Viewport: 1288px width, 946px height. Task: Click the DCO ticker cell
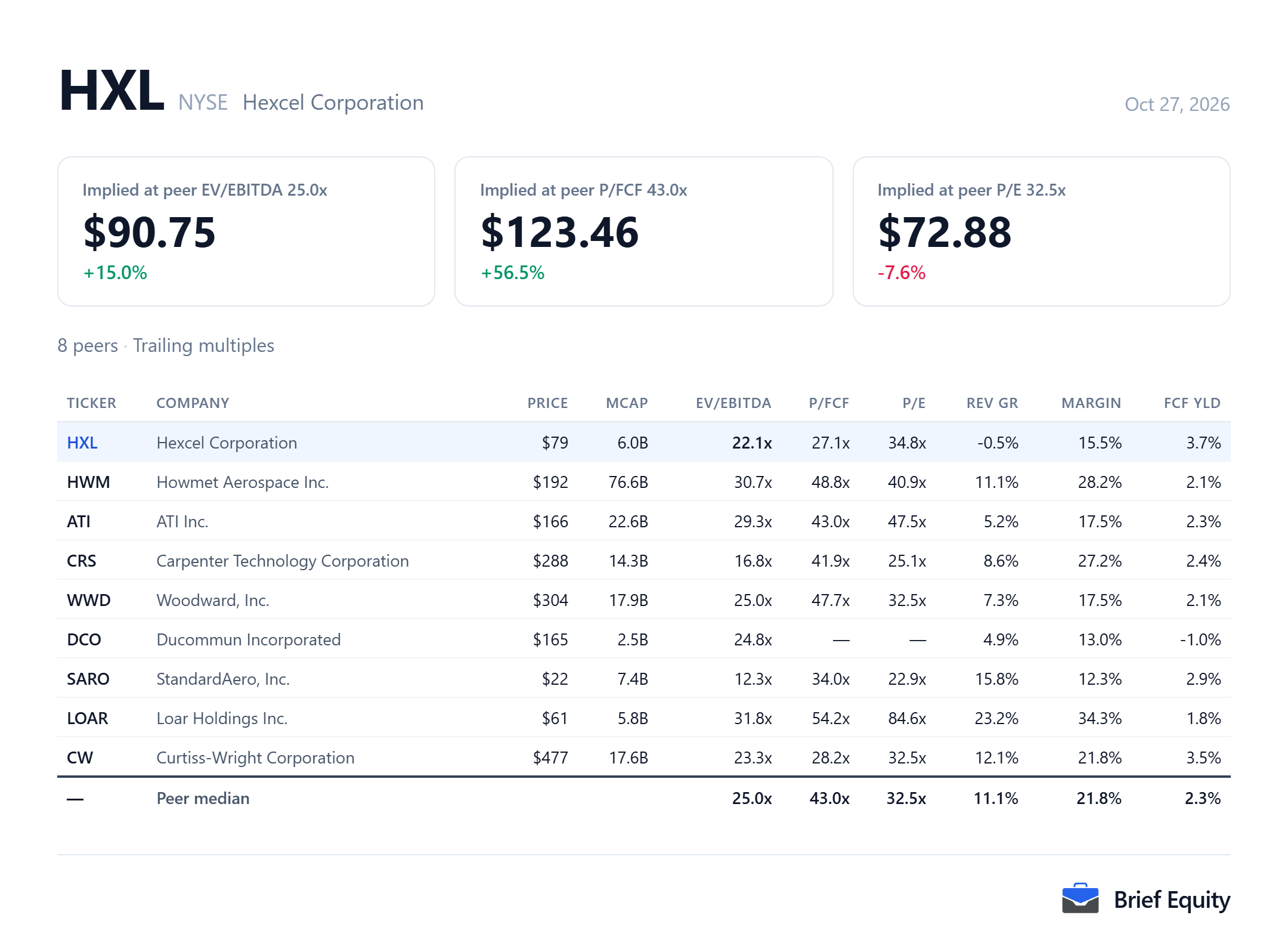click(x=84, y=639)
